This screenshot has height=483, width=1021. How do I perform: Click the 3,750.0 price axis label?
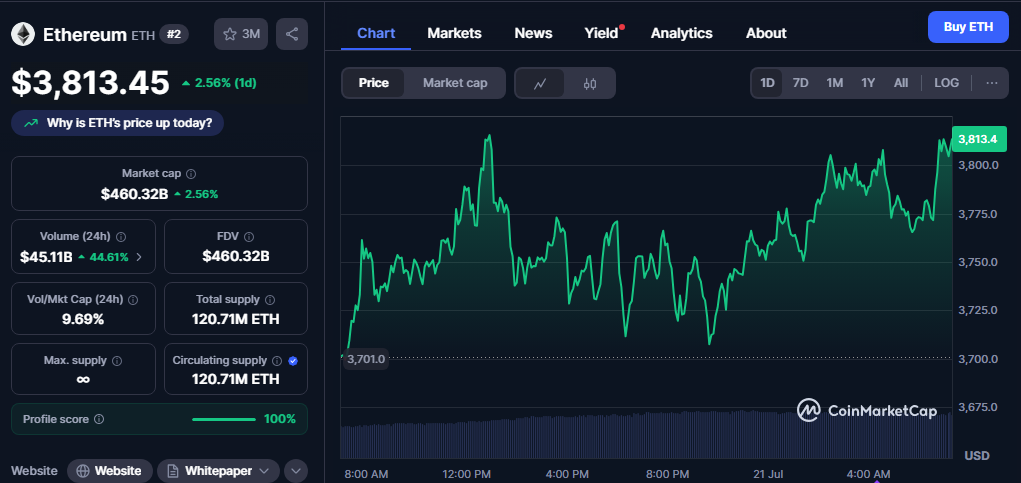click(x=979, y=262)
